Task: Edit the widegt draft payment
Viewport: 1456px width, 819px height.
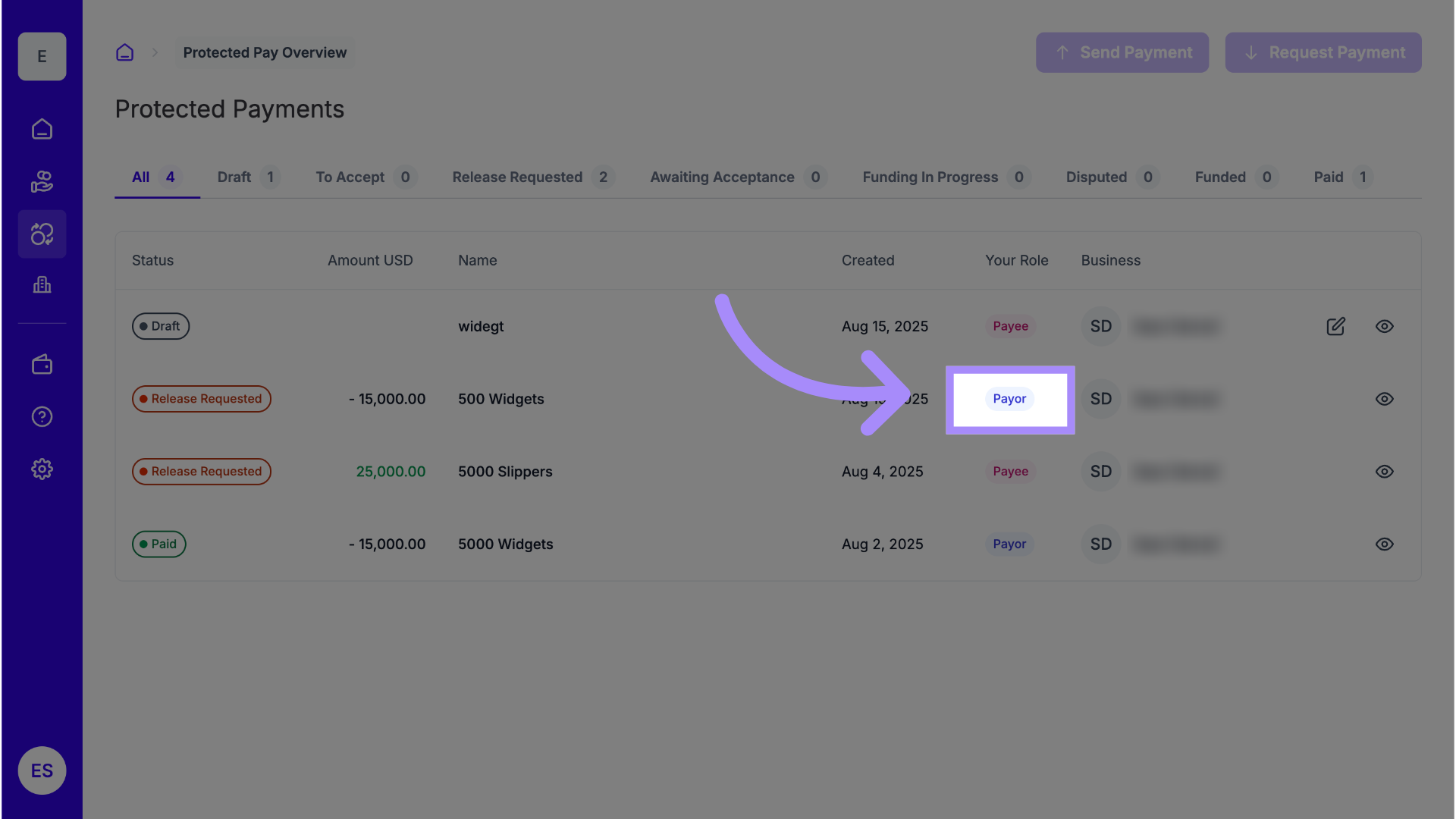Action: 1335,326
